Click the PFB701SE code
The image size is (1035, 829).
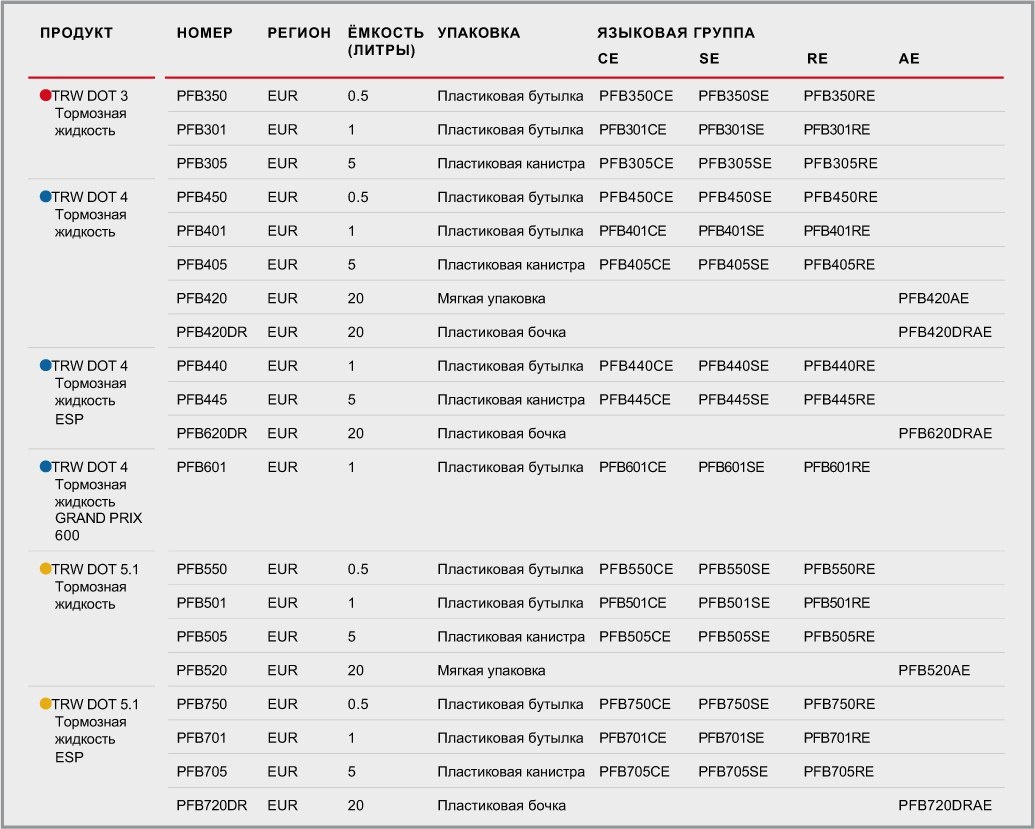click(x=731, y=738)
